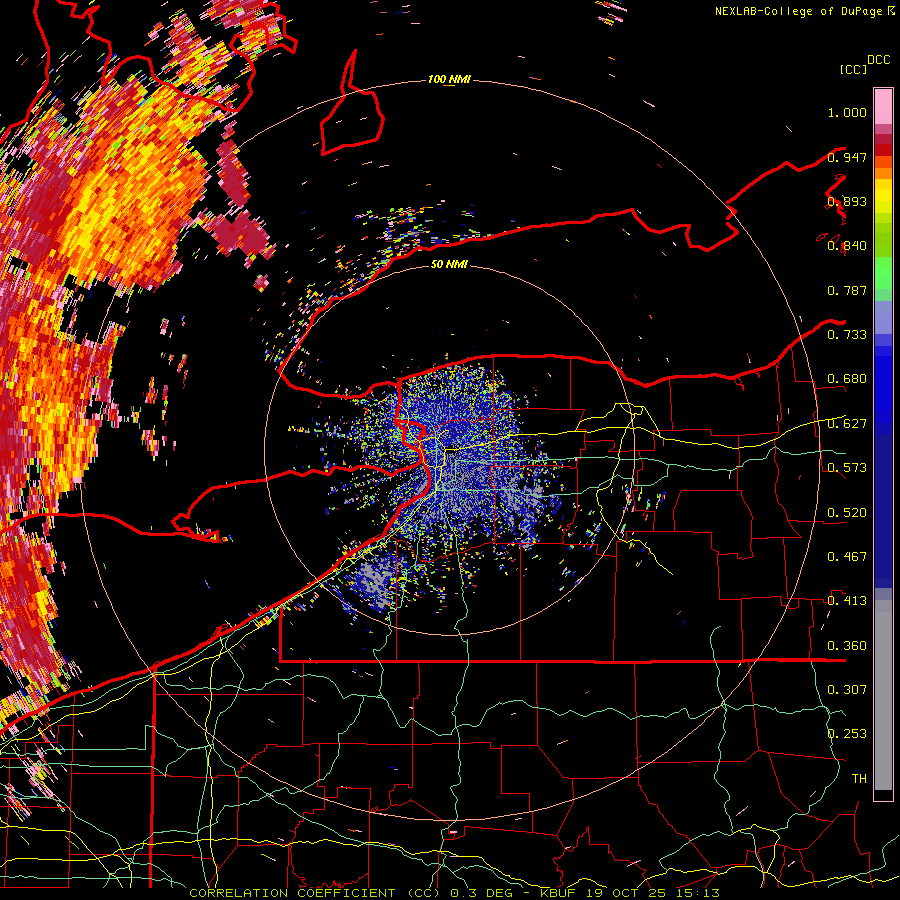900x900 pixels.
Task: Select the 0.307 scale value
Action: [847, 690]
